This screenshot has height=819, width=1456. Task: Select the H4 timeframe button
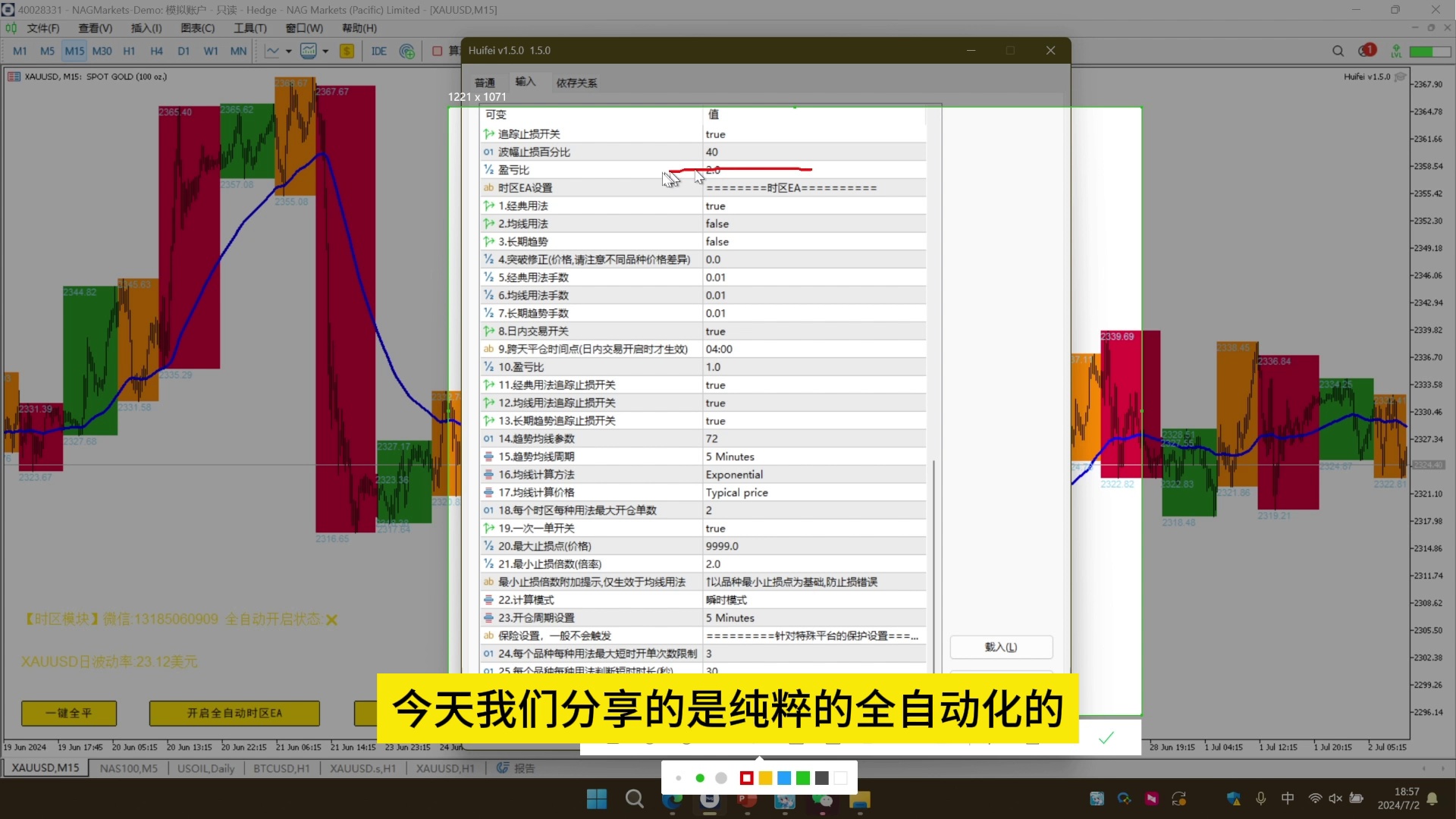[x=156, y=52]
